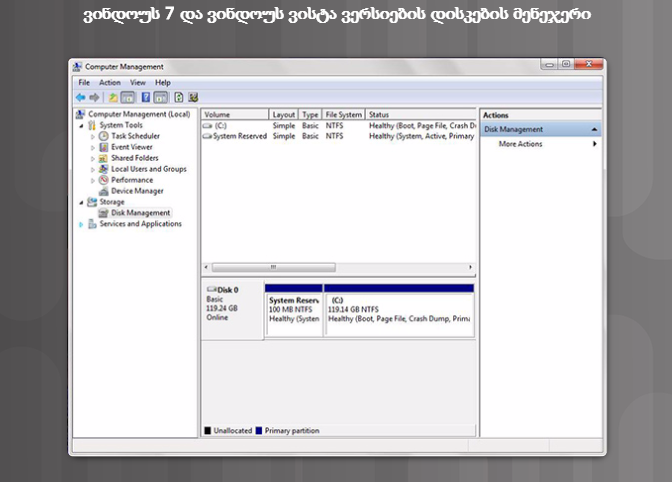The image size is (672, 482).
Task: Click the Up one level folder icon
Action: click(113, 98)
